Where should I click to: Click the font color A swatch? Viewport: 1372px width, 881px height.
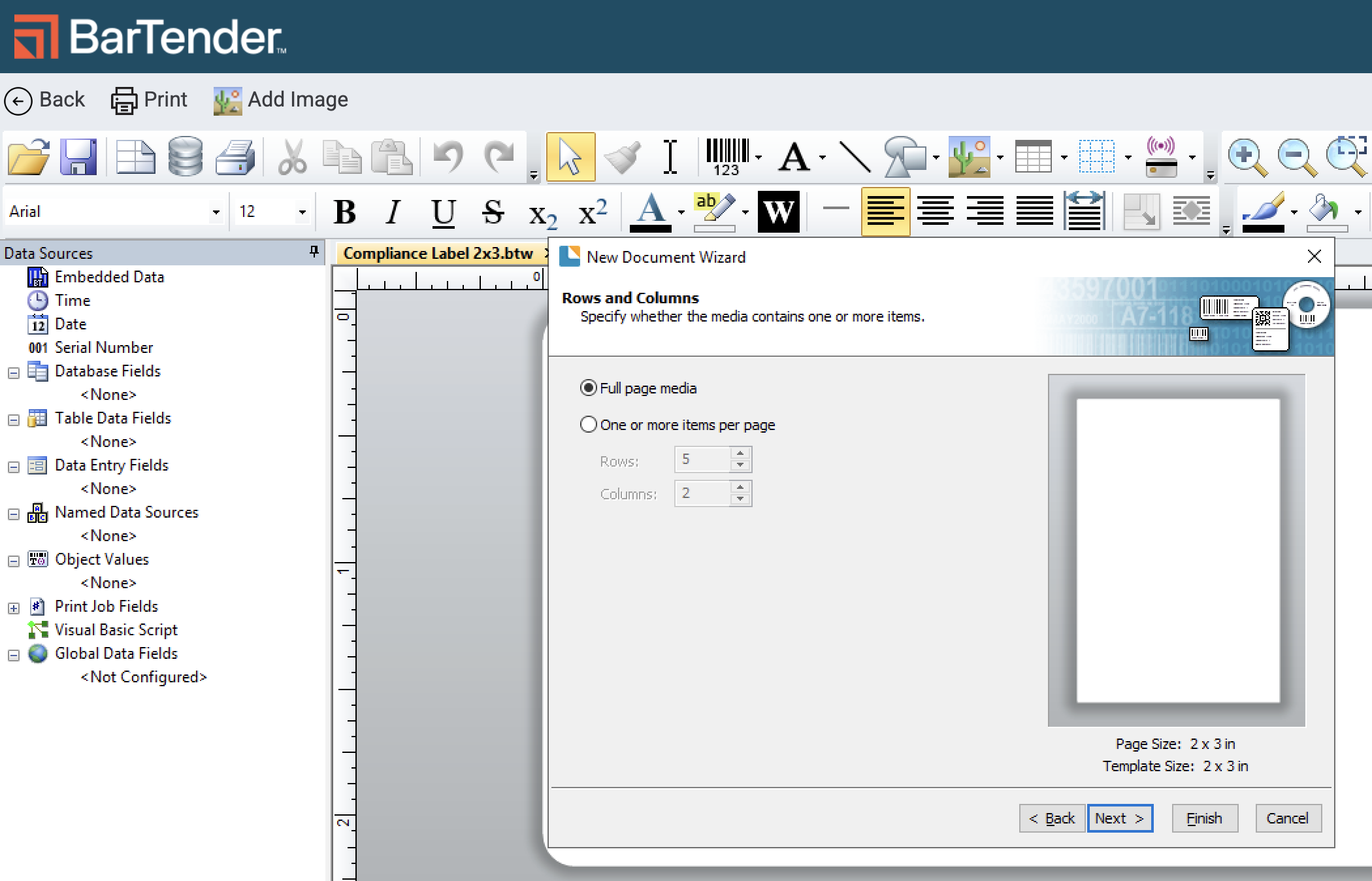pyautogui.click(x=650, y=212)
